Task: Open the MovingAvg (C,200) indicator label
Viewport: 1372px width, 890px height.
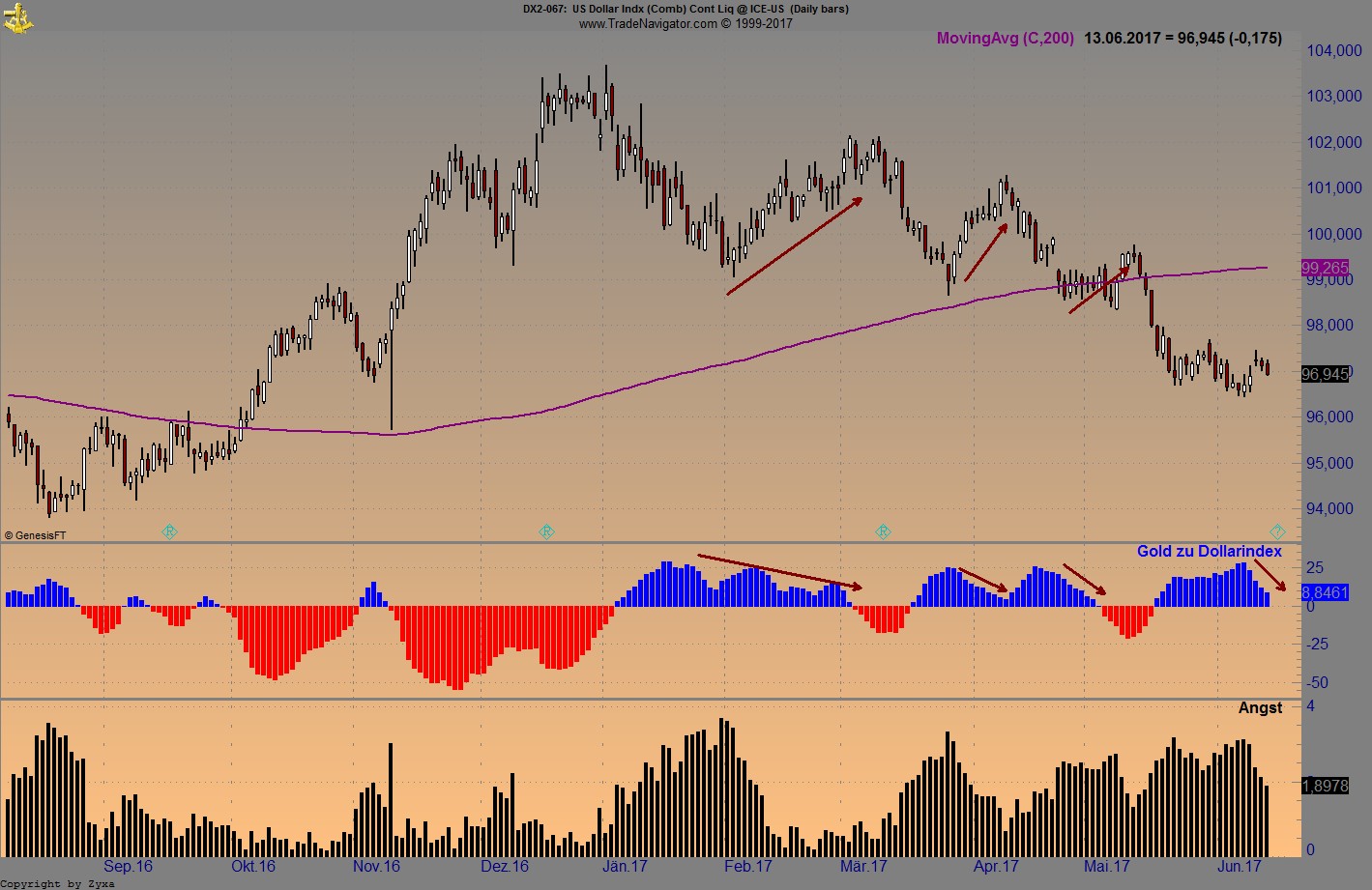Action: click(1006, 39)
